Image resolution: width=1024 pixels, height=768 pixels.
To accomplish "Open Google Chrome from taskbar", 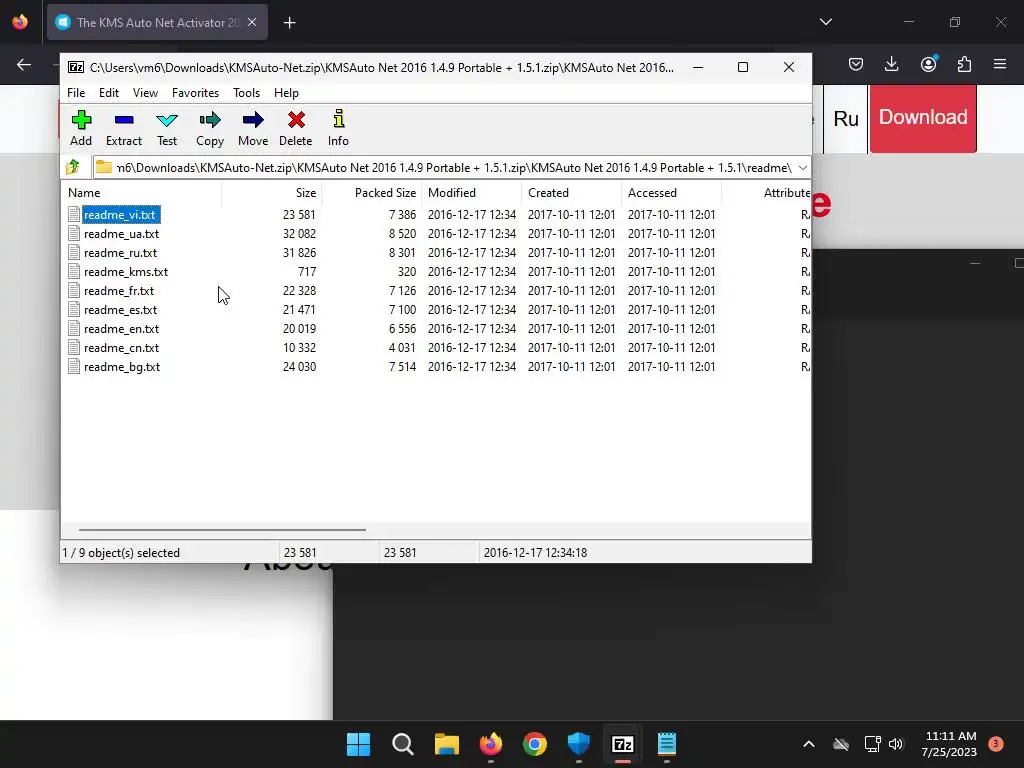I will (535, 744).
